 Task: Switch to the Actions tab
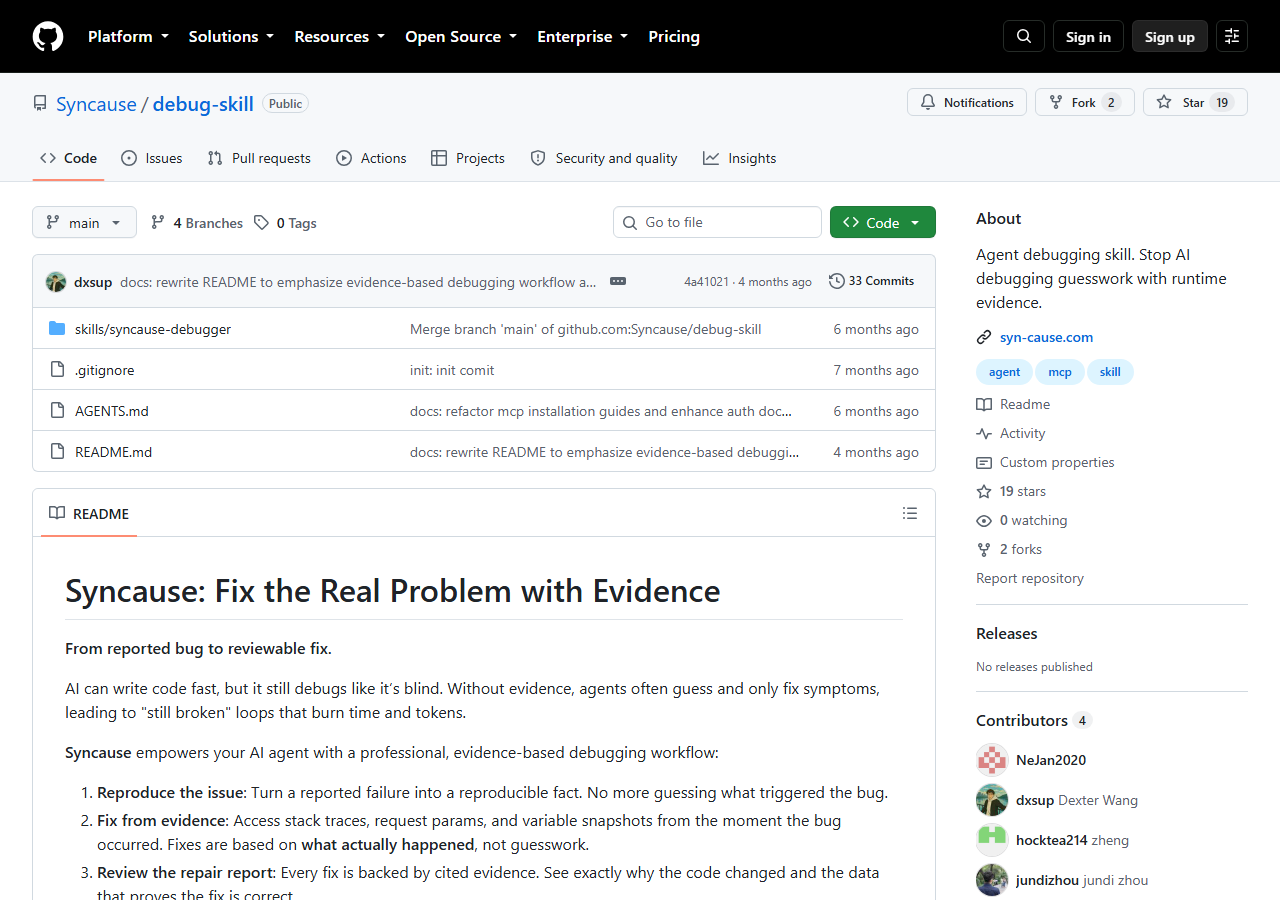pyautogui.click(x=371, y=158)
